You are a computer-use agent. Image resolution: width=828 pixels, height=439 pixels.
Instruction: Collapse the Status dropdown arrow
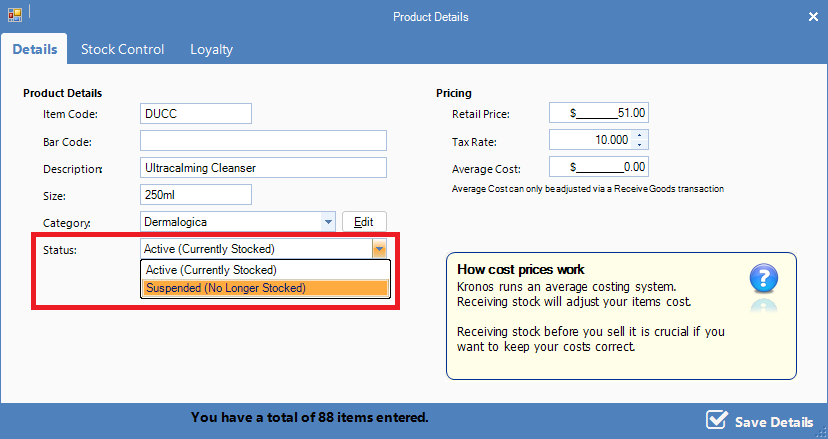[379, 249]
